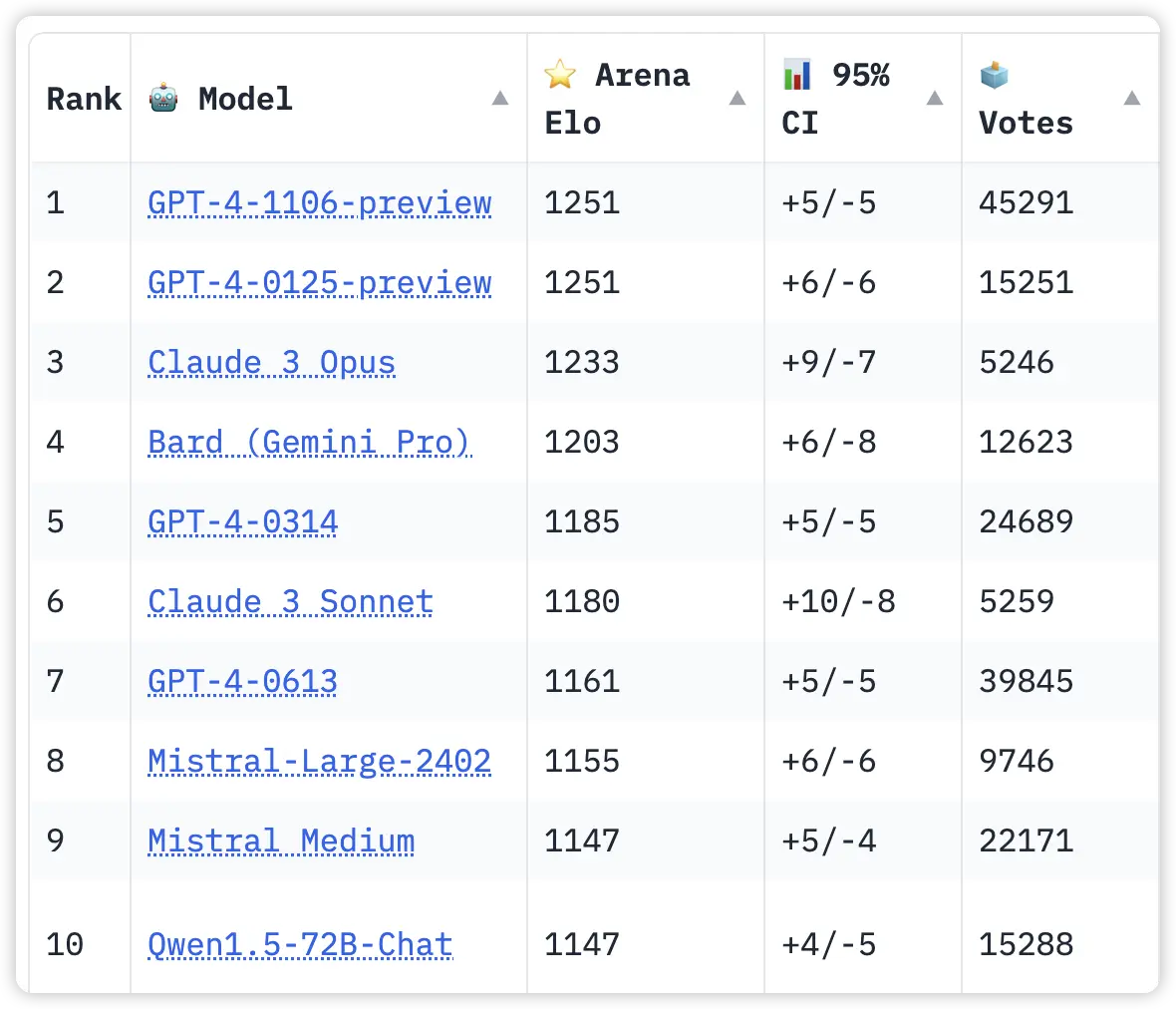This screenshot has height=1009, width=1176.
Task: Sort by Votes using its arrow
Action: tap(1132, 98)
